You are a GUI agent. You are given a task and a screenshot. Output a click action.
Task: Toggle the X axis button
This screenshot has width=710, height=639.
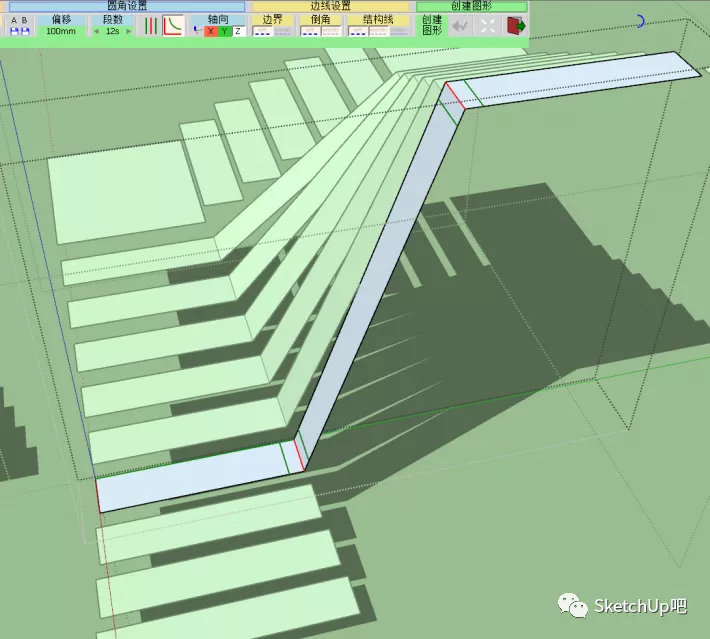click(211, 31)
